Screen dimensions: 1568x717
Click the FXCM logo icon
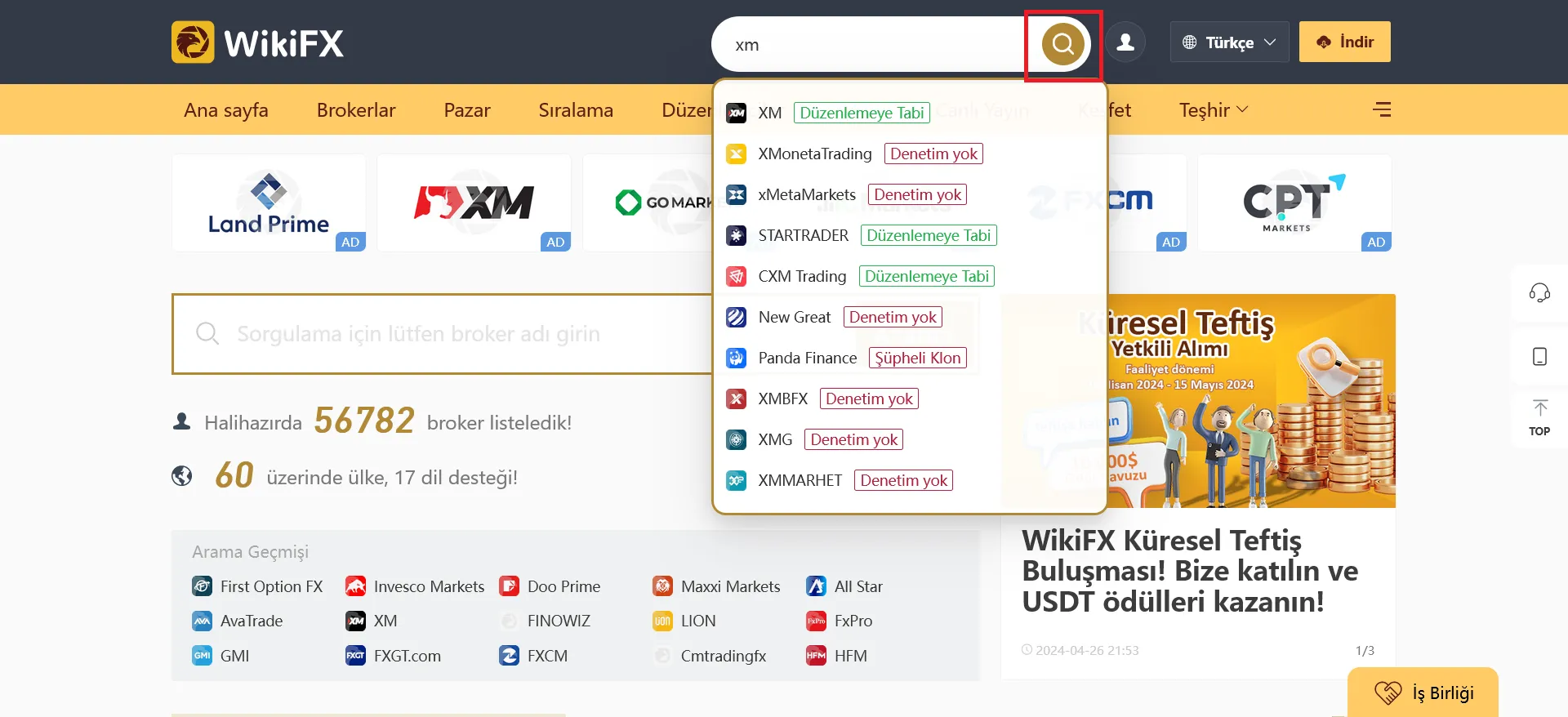click(509, 656)
